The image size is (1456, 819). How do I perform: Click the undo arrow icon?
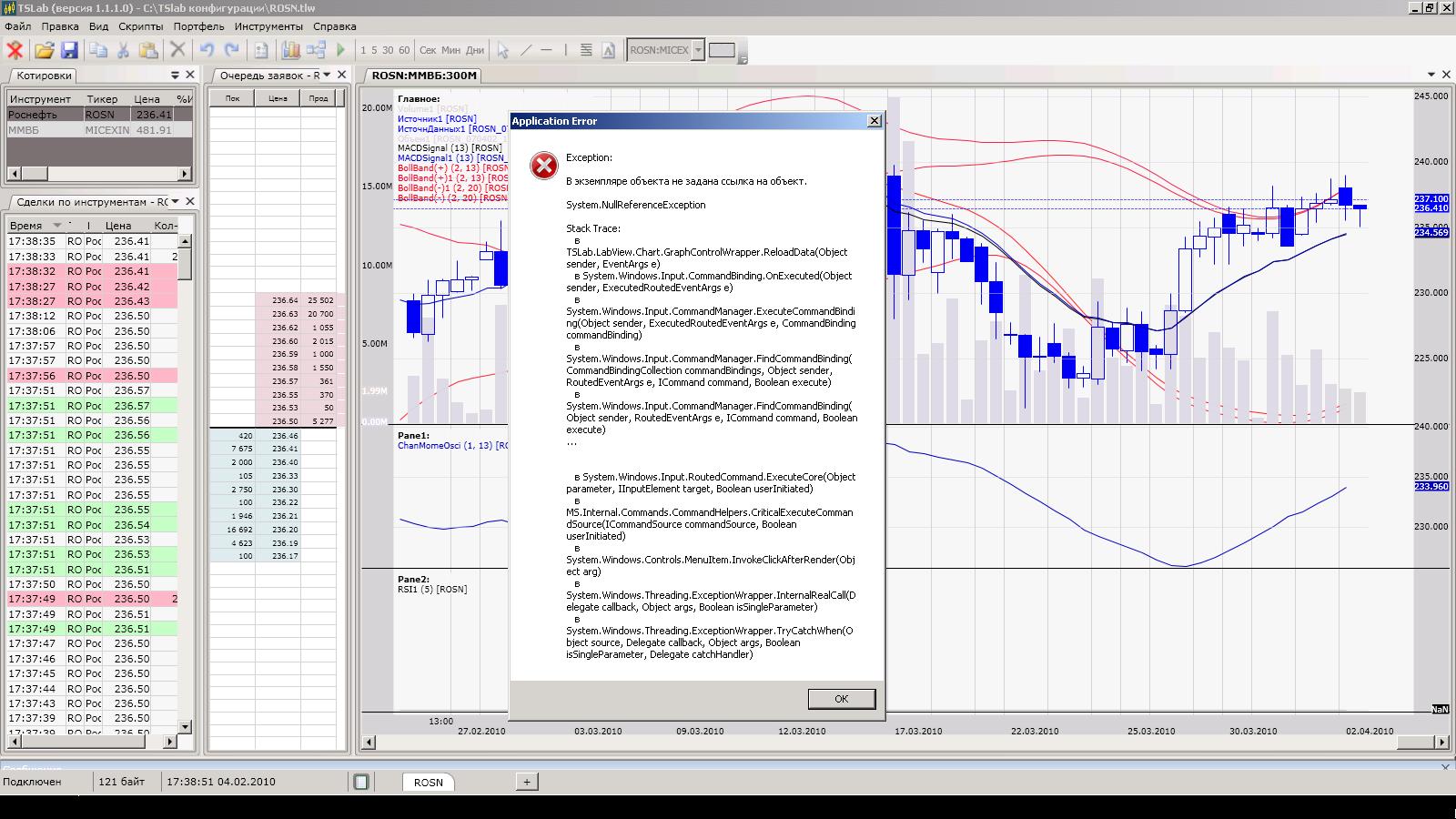207,51
